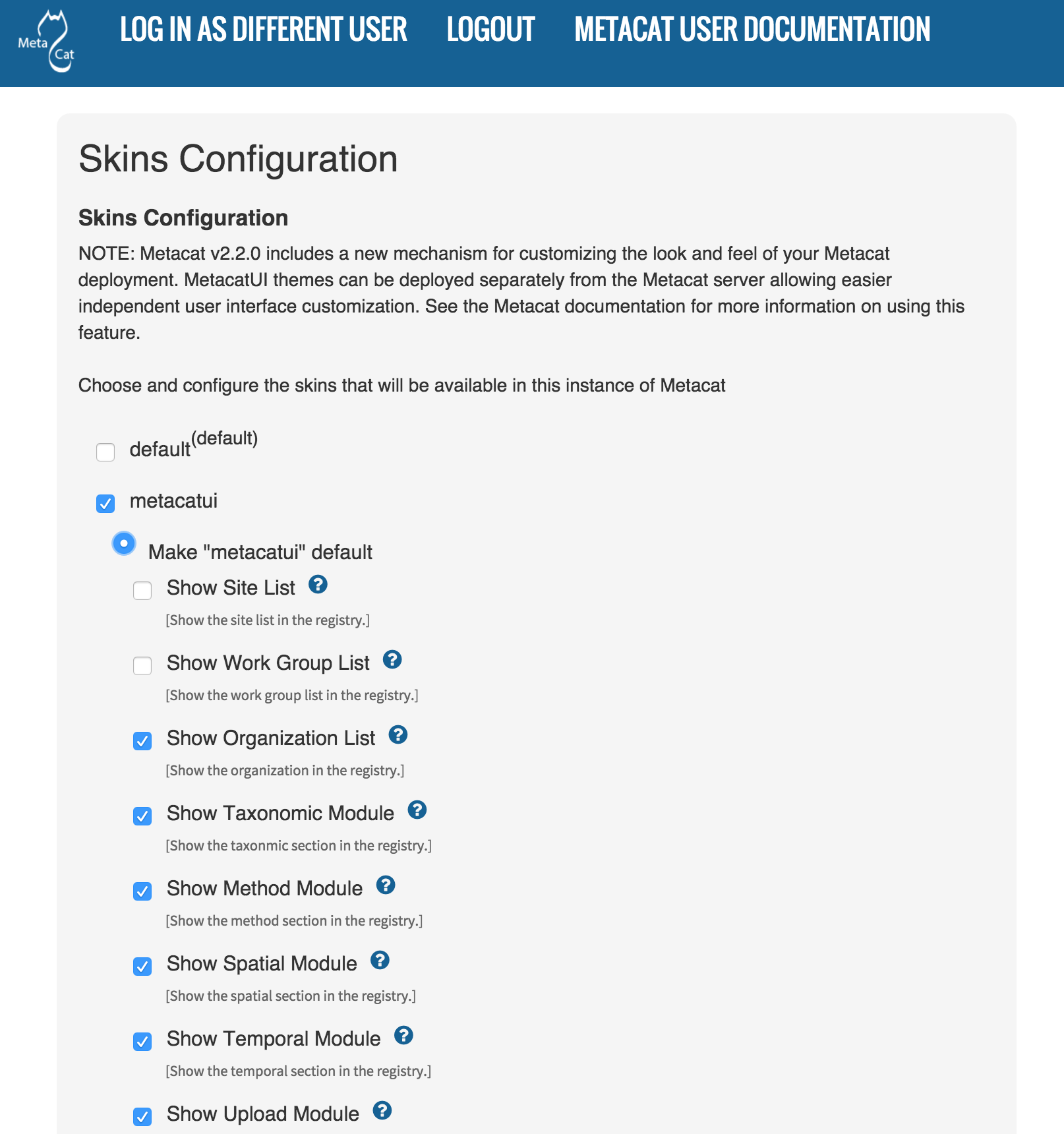Check the Show Work Group List option
Viewport: 1064px width, 1134px height.
[142, 666]
